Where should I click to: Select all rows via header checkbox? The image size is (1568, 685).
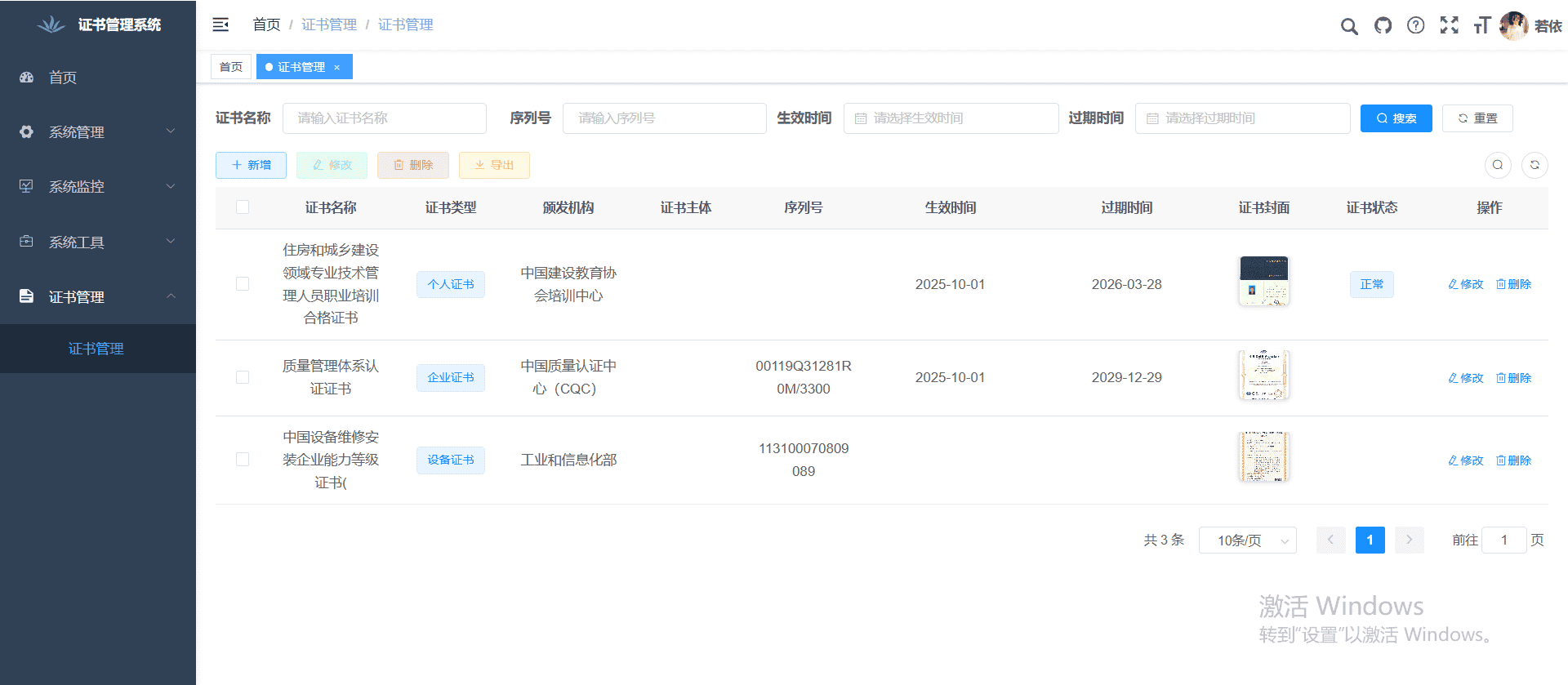click(x=243, y=207)
